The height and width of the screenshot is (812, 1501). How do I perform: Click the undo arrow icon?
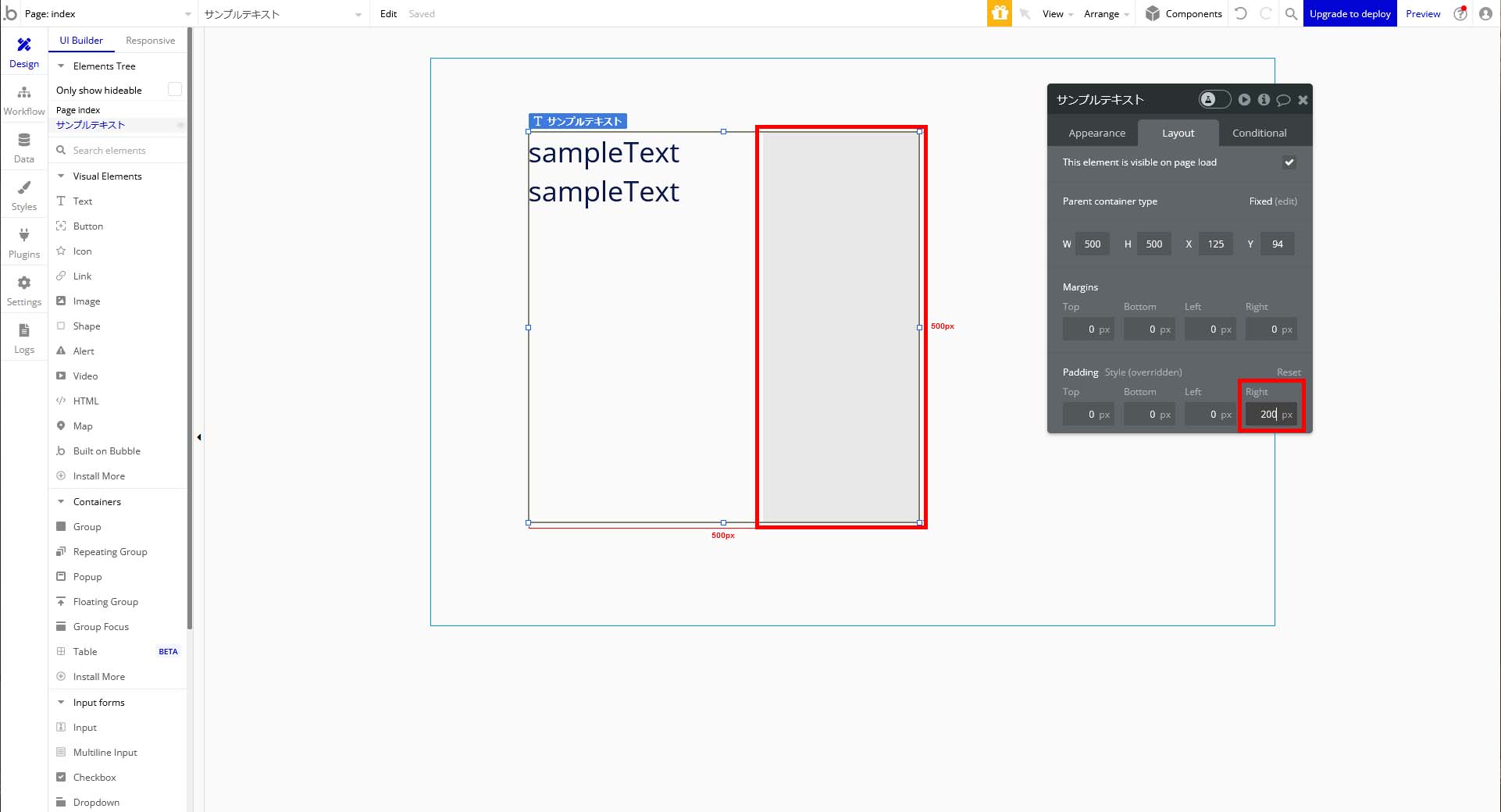click(1241, 13)
